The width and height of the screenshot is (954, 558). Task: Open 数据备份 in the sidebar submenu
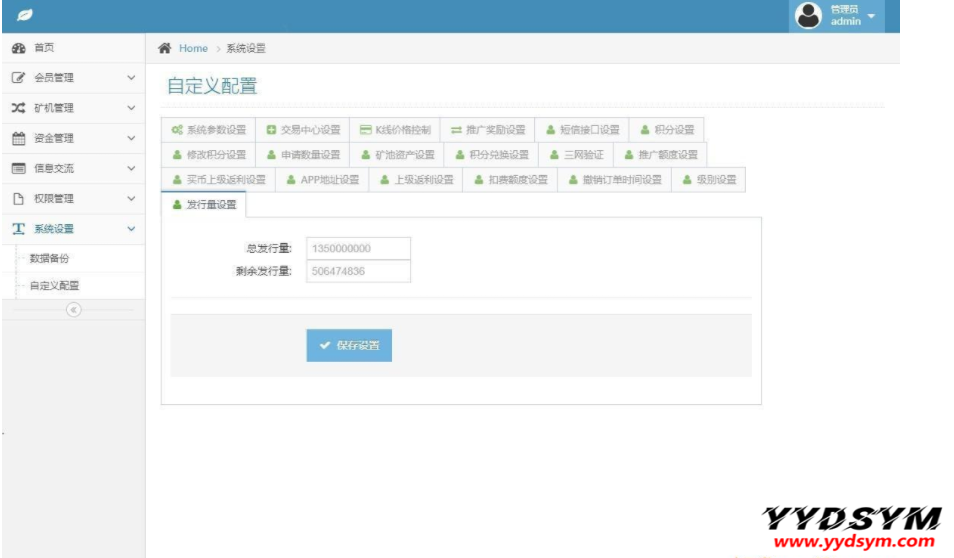(49, 259)
